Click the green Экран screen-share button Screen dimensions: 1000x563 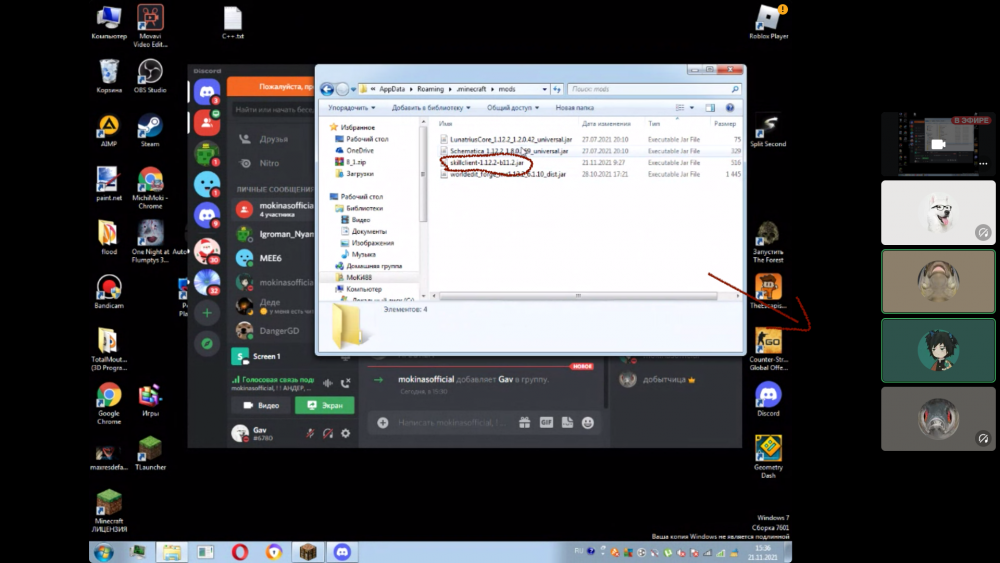(x=325, y=405)
